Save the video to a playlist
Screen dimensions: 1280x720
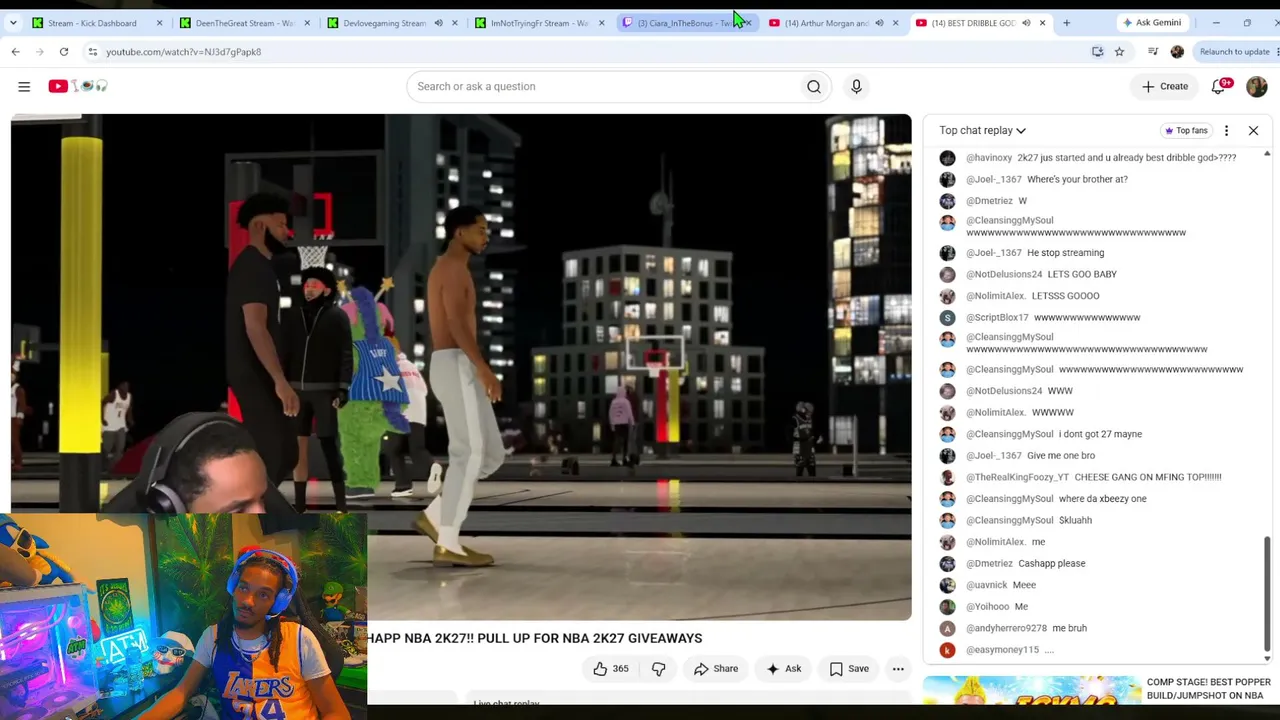[x=849, y=668]
